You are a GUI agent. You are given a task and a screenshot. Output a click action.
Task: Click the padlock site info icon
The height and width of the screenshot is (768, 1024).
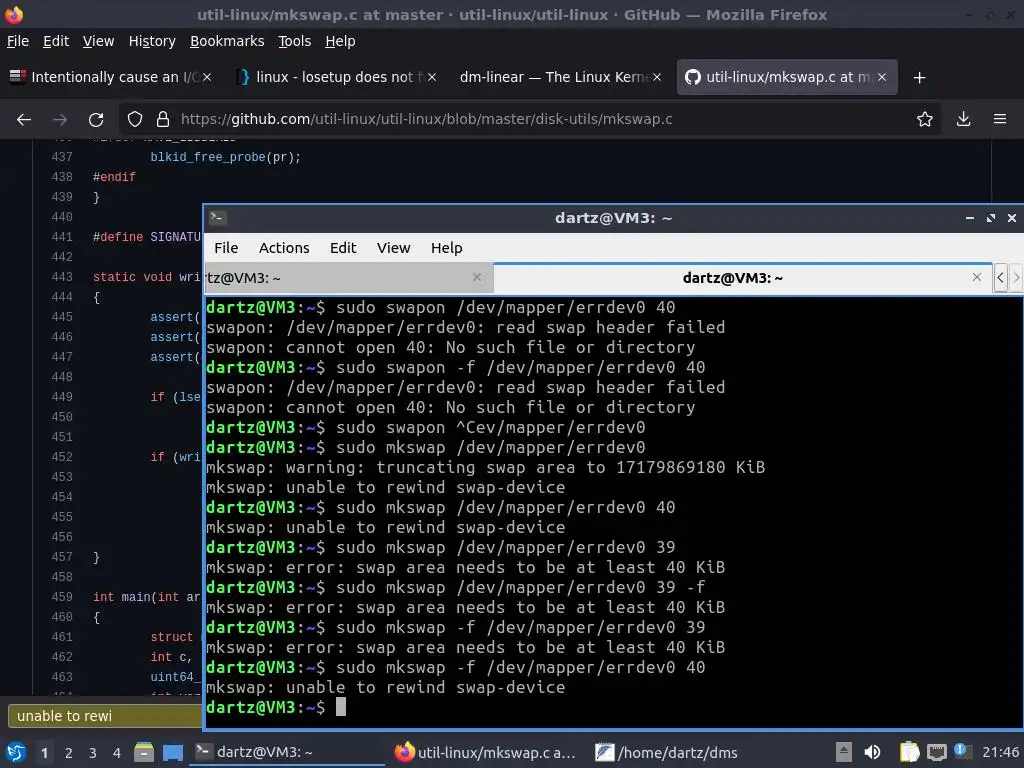[163, 120]
